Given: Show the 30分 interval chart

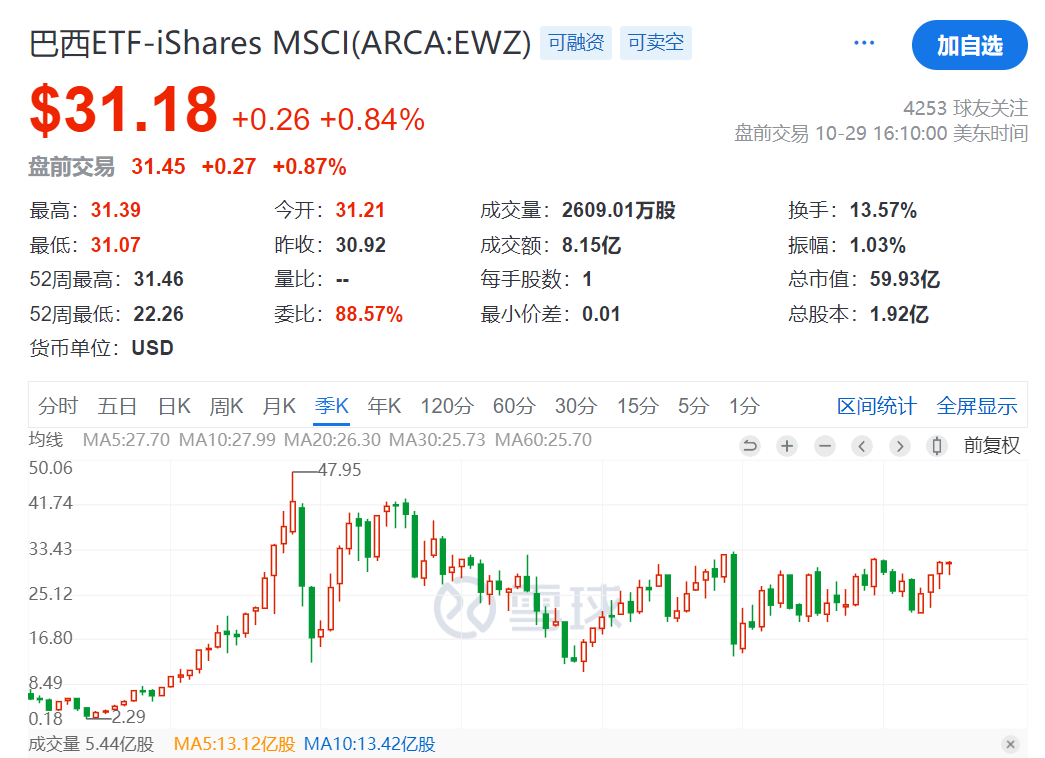Looking at the screenshot, I should (576, 406).
